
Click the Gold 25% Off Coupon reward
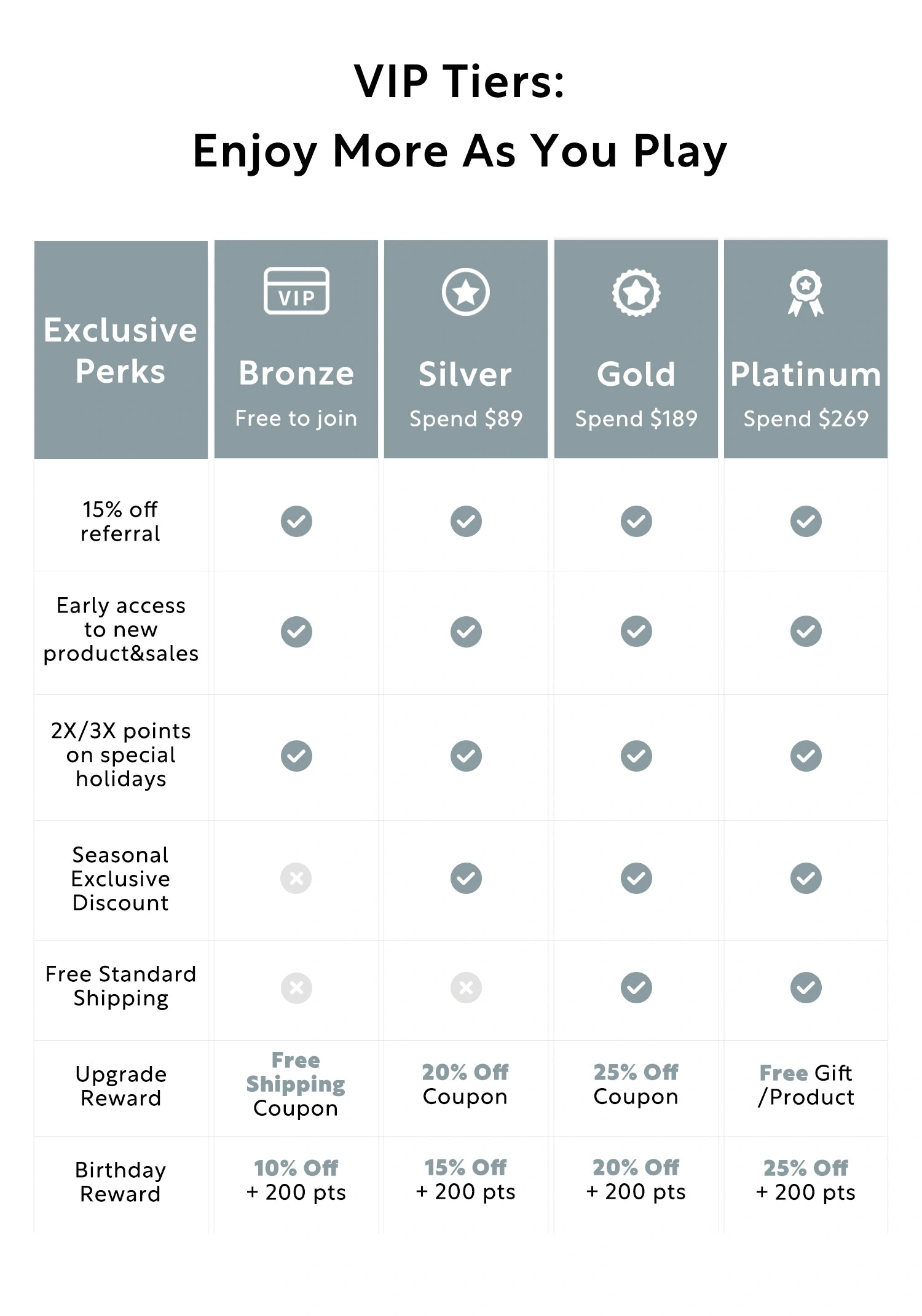click(636, 1084)
